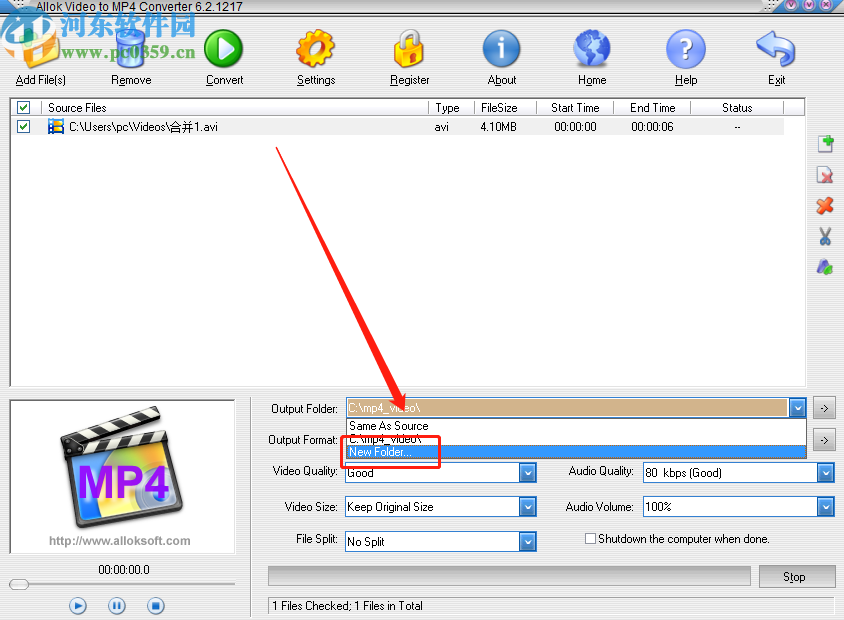Click the Status column header

[737, 108]
